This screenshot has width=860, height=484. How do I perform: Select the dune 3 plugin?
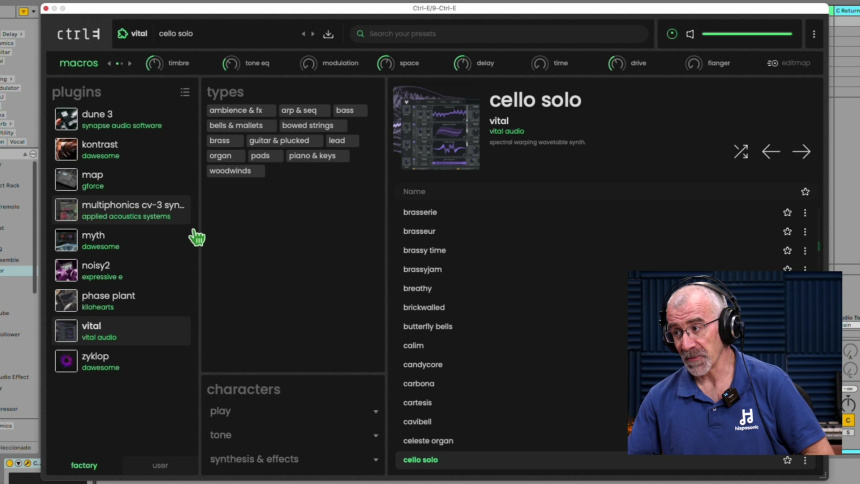tap(121, 119)
